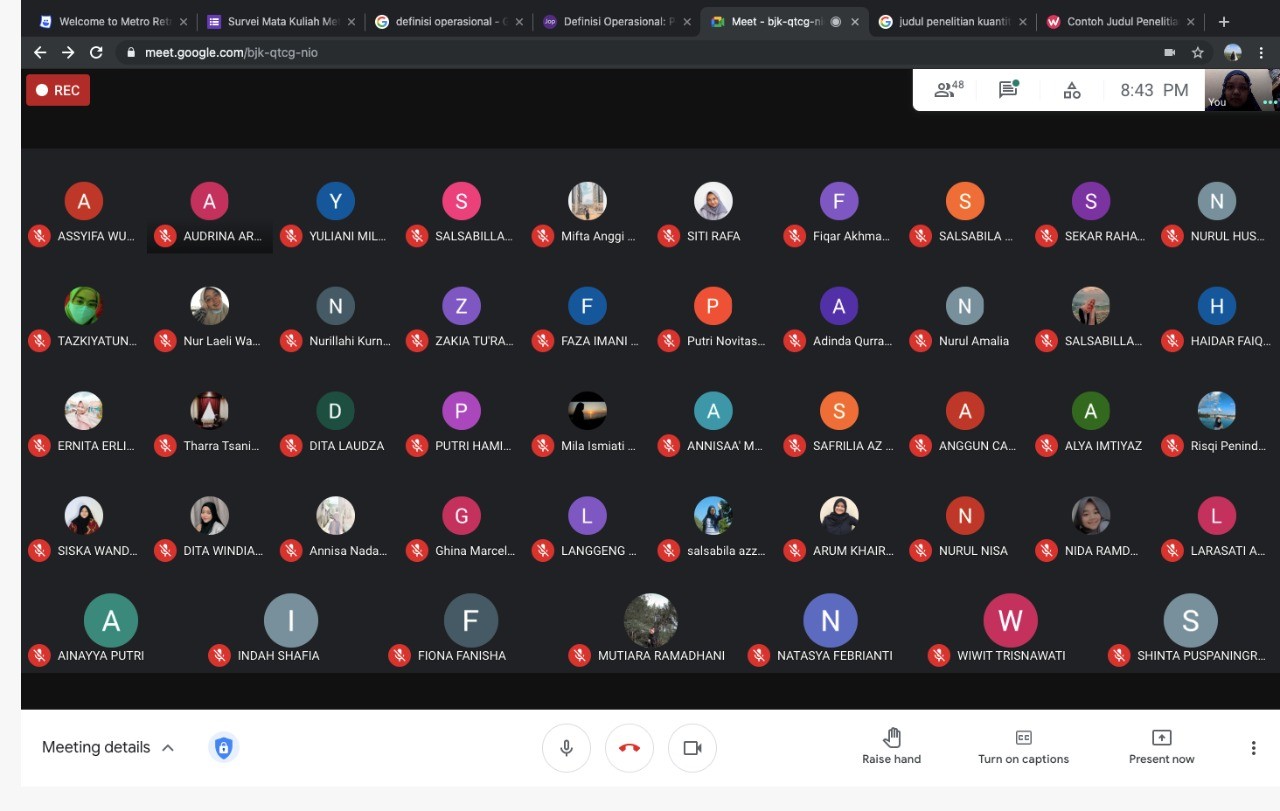Click the Nurul Amalia name label
Image resolution: width=1280 pixels, height=811 pixels.
(x=974, y=341)
